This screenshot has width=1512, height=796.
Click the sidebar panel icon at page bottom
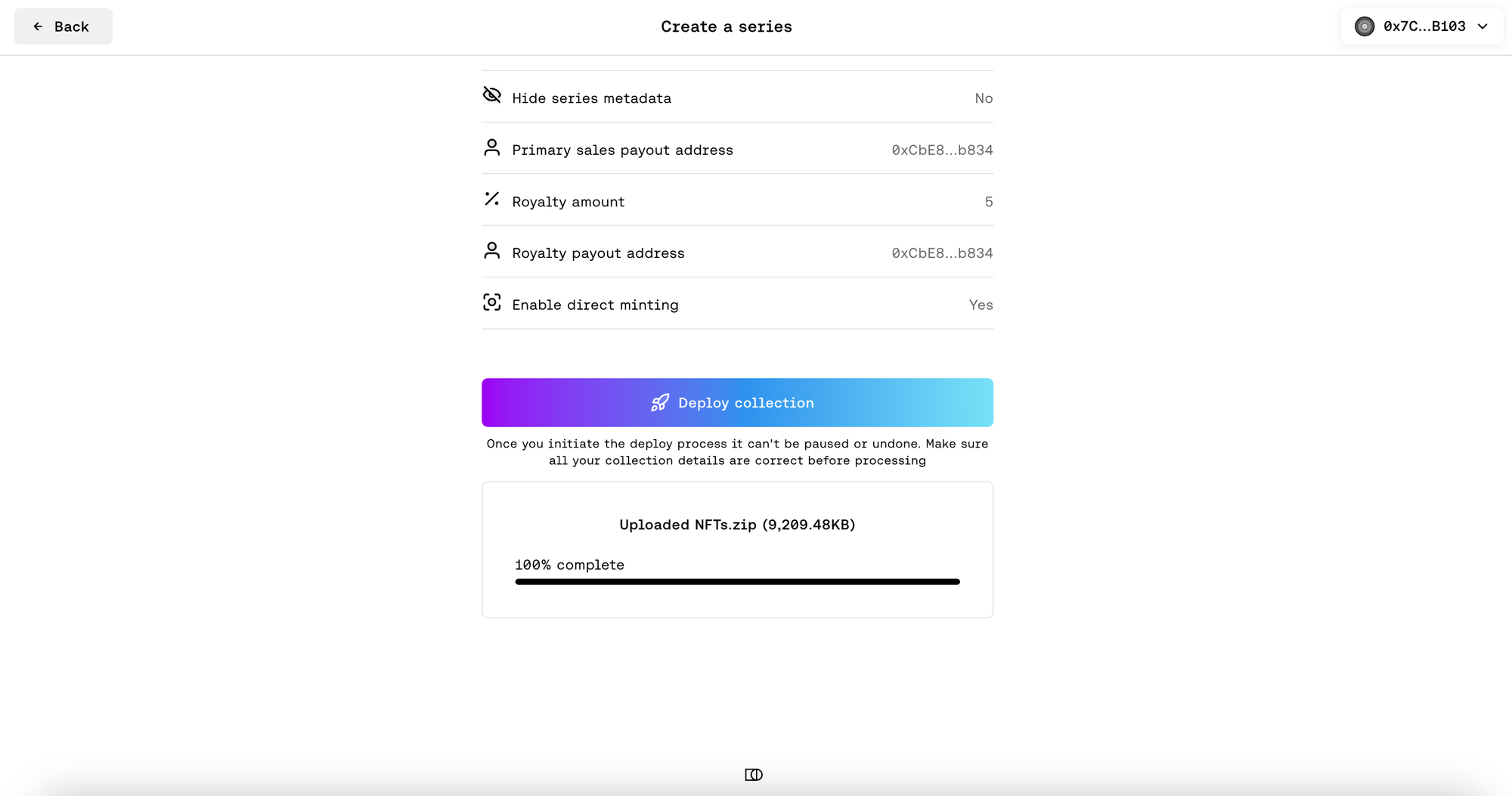tap(754, 775)
